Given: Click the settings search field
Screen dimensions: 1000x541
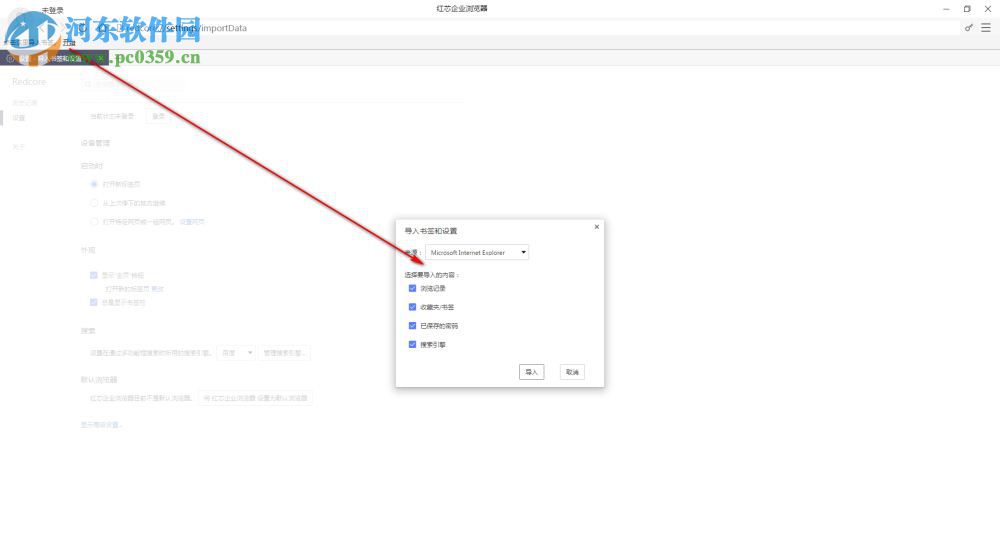Looking at the screenshot, I should point(132,83).
